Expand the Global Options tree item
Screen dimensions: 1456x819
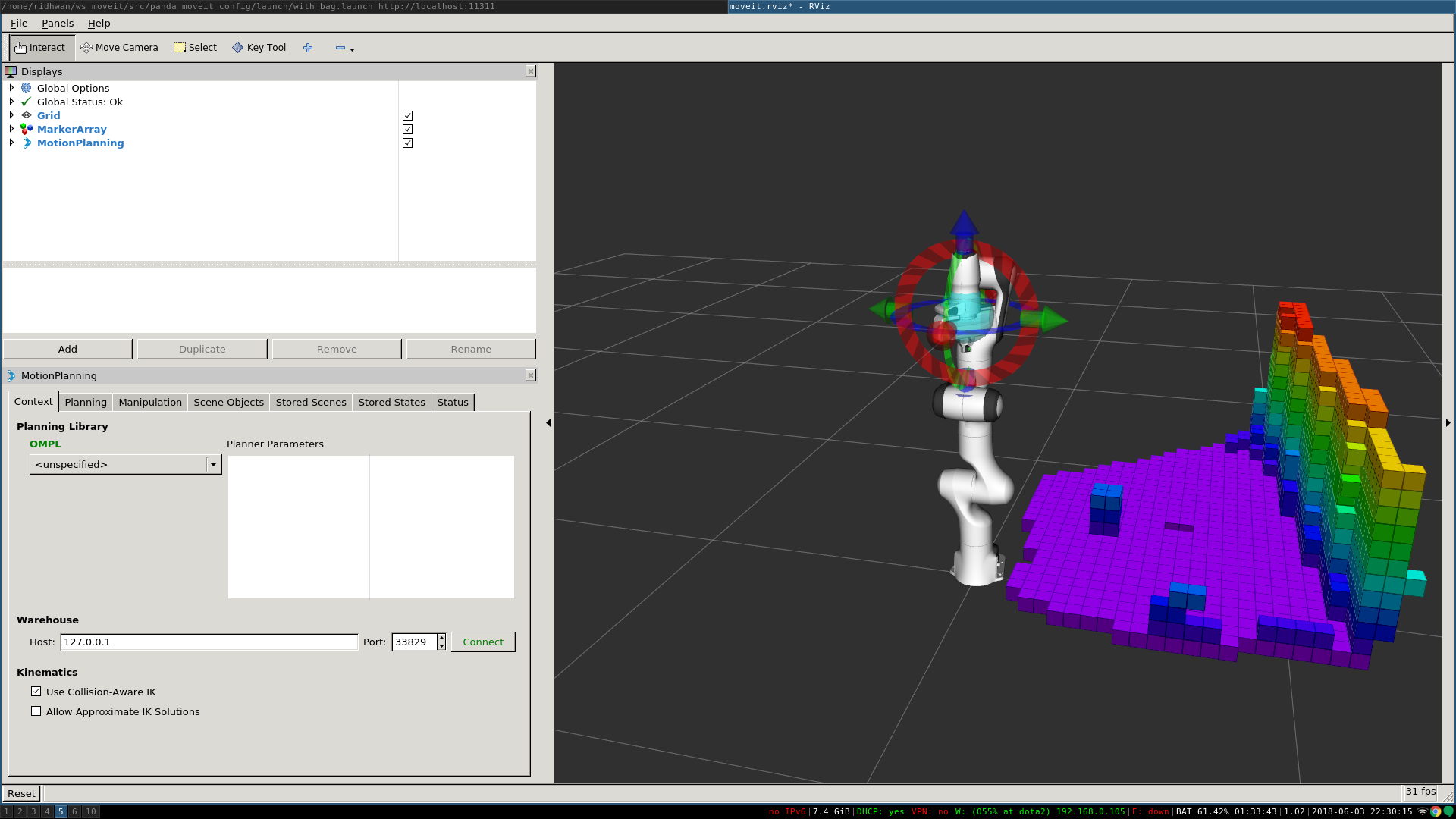point(11,88)
